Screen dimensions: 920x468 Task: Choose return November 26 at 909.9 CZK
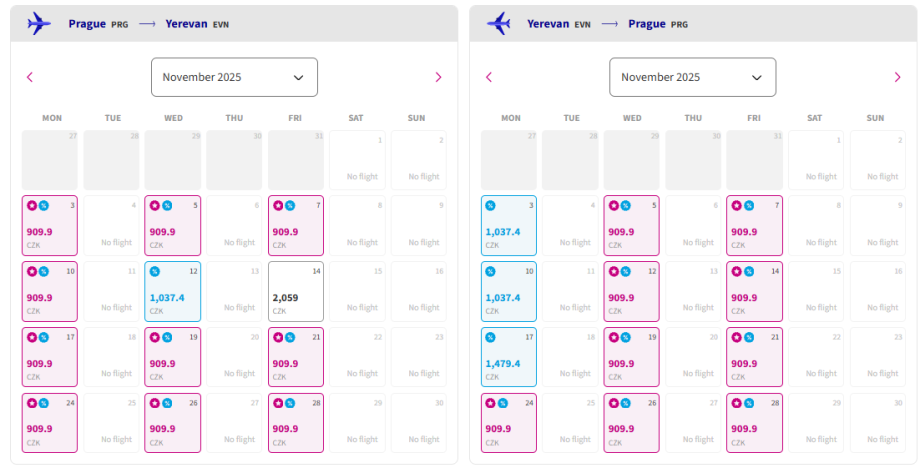click(x=632, y=423)
